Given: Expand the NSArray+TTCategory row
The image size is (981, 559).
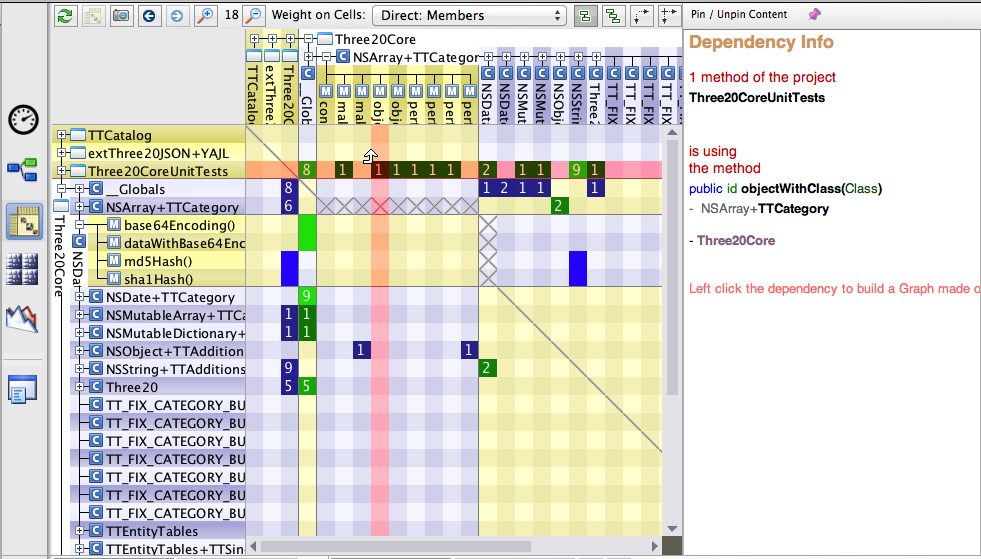Looking at the screenshot, I should (79, 207).
